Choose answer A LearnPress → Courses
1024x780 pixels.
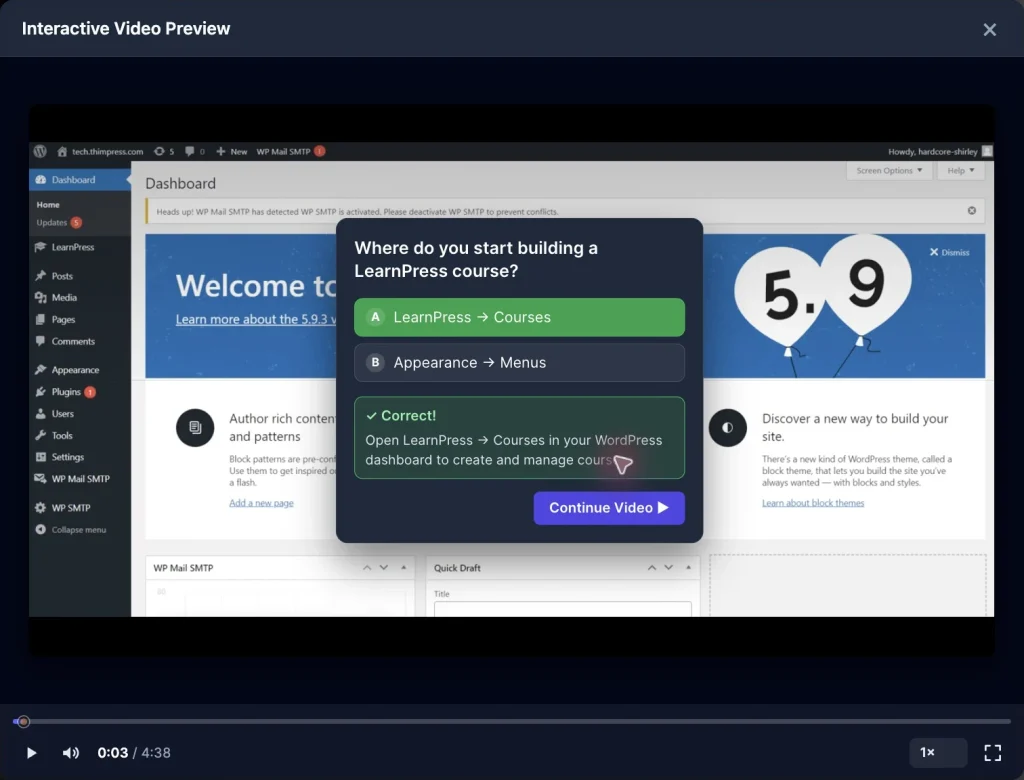click(x=519, y=317)
